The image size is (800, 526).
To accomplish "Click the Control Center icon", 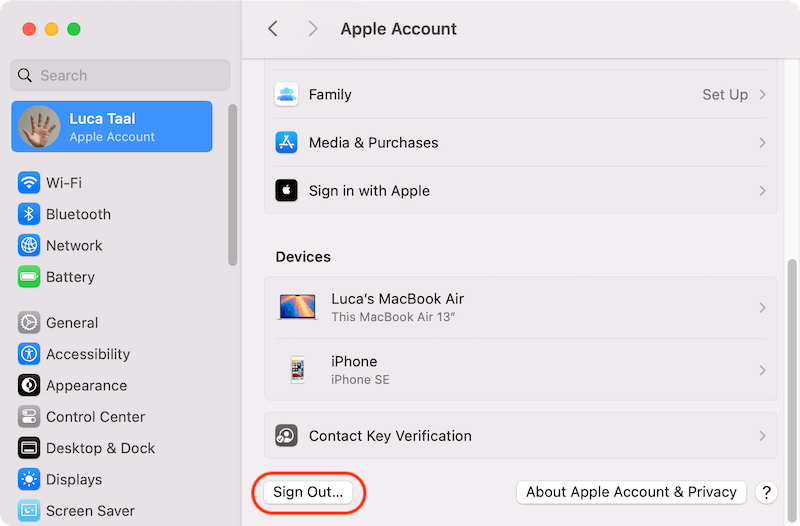I will [29, 417].
